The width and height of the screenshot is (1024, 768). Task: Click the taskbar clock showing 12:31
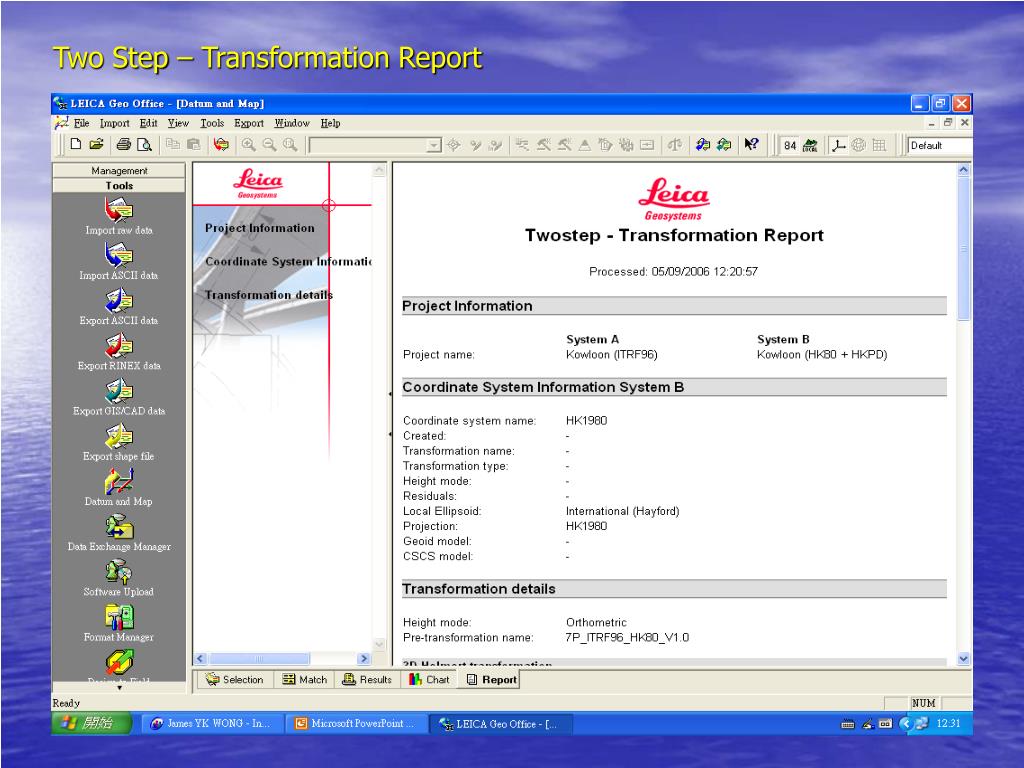click(948, 723)
